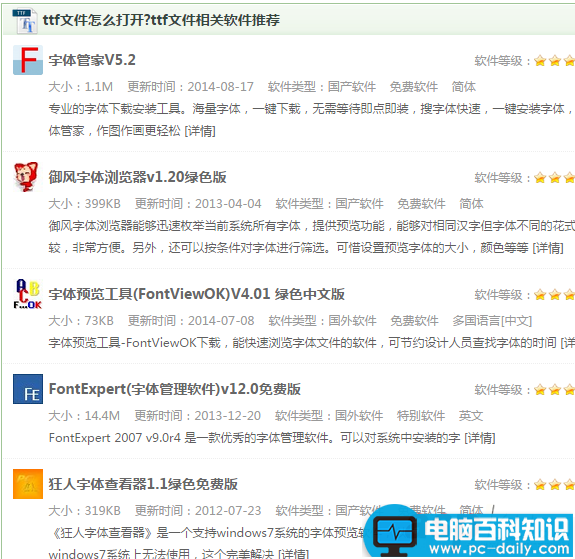Screen dimensions: 575x559
Task: Click 大小：14.4M text
Action: pyautogui.click(x=84, y=416)
